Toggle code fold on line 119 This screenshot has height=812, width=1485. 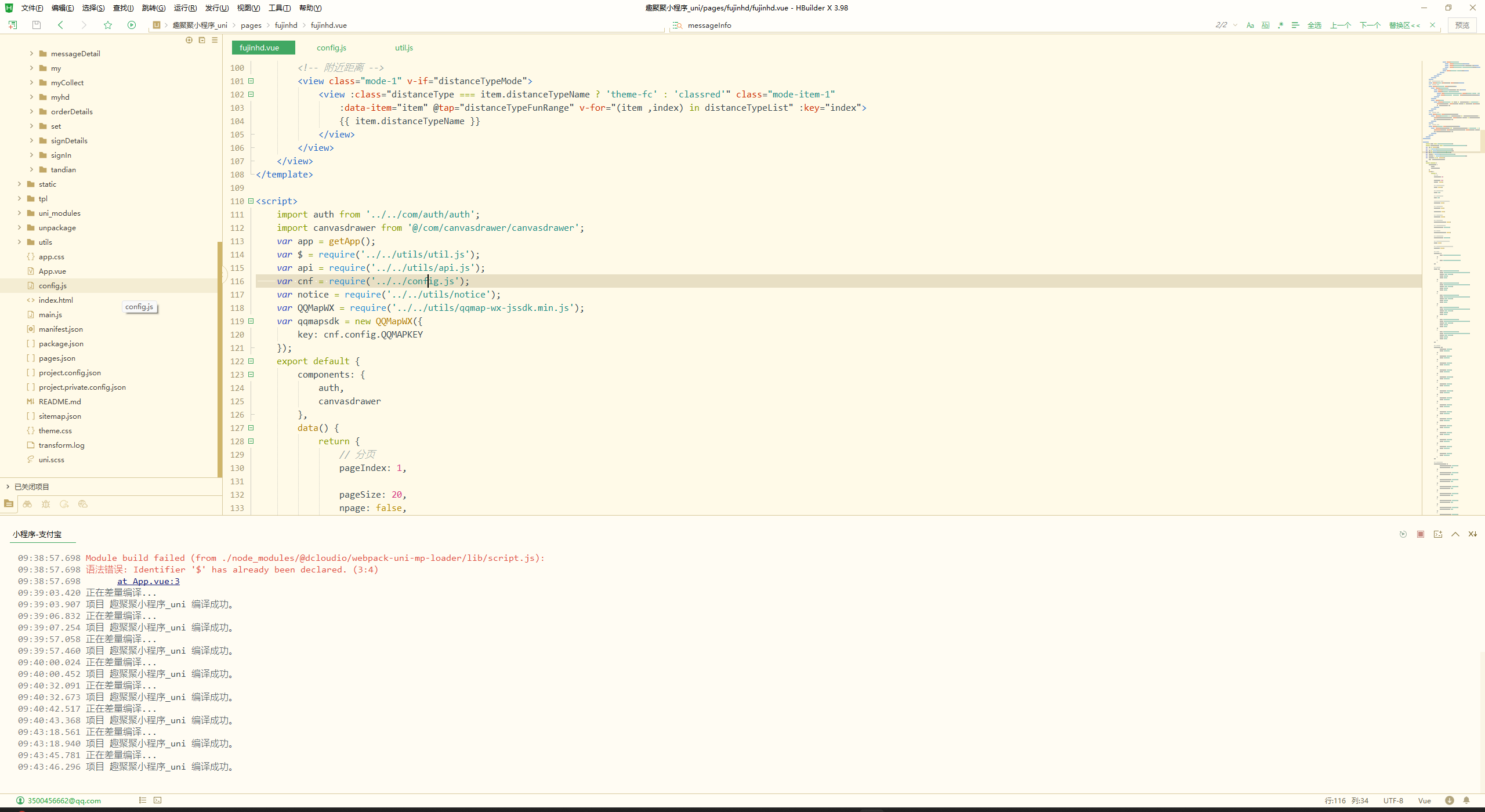(x=251, y=321)
